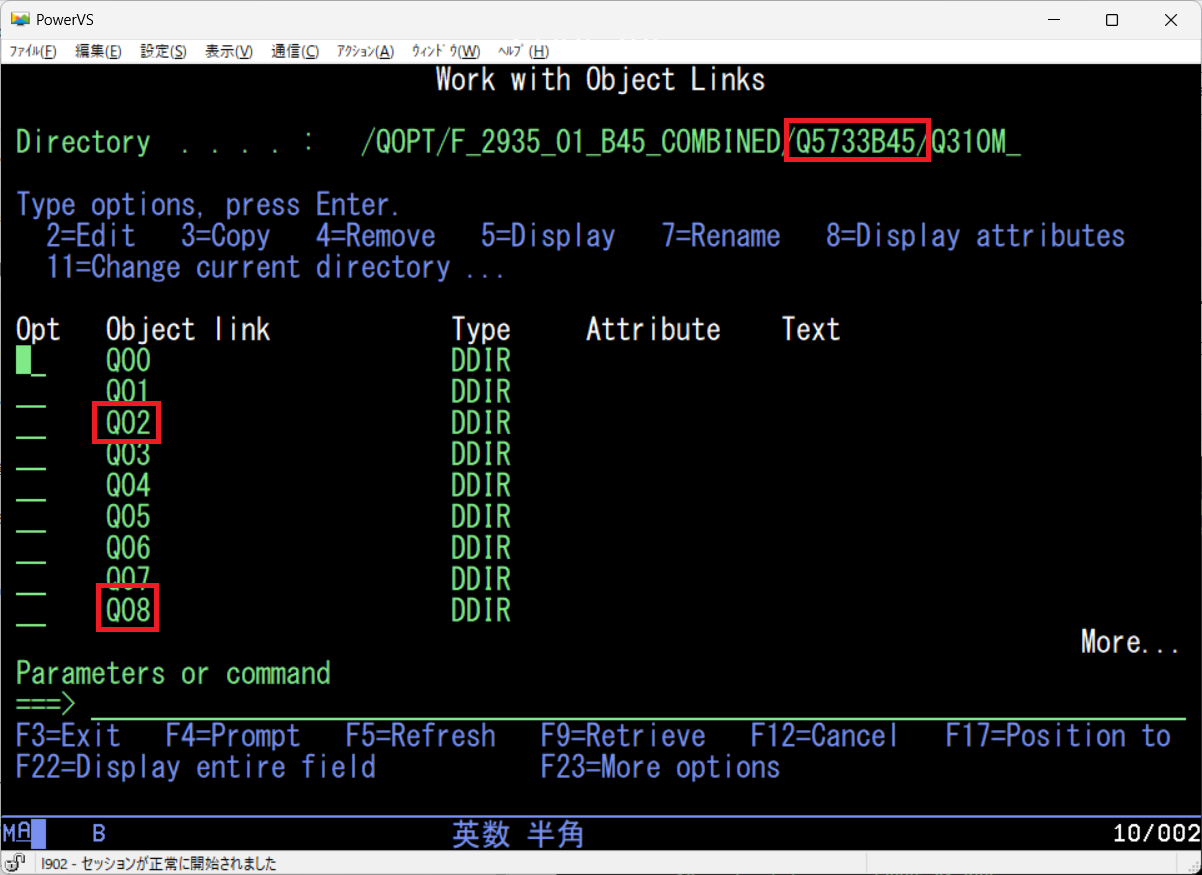Open the 通信(C) menu

coord(295,51)
